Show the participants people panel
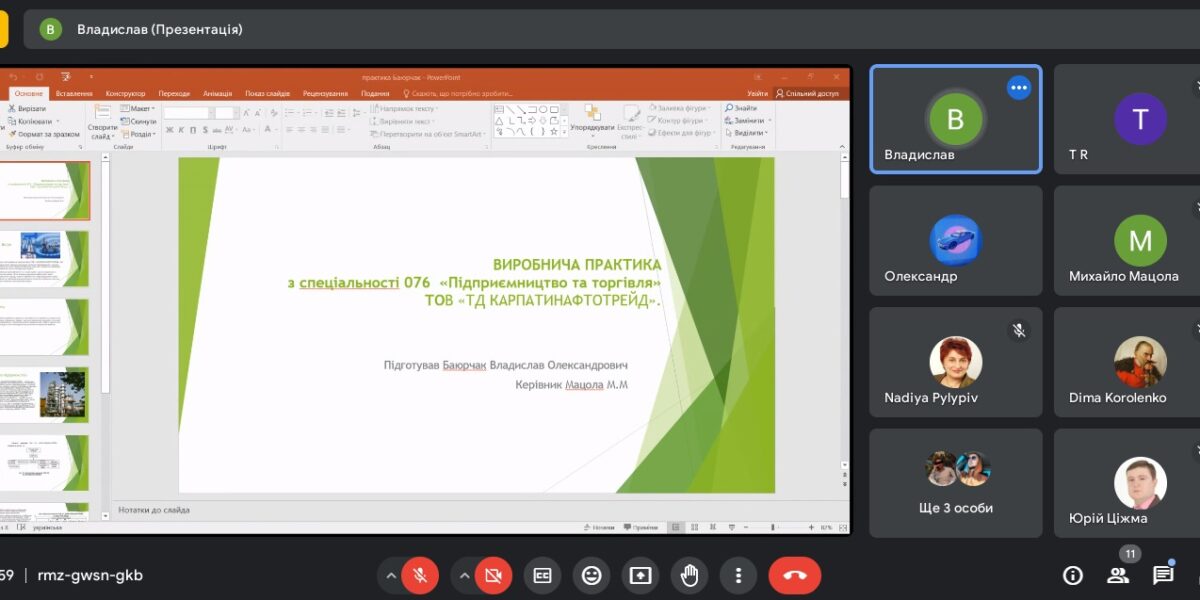The width and height of the screenshot is (1200, 600). coord(1118,575)
